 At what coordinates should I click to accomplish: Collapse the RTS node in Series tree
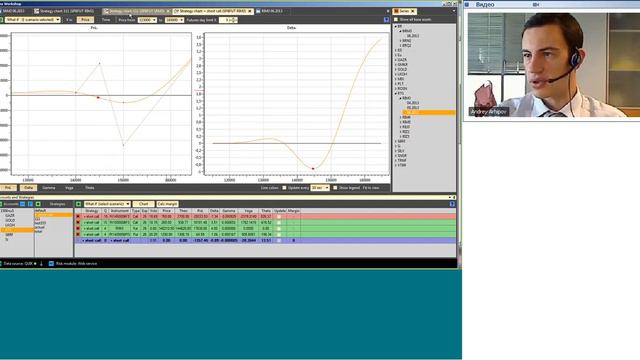(x=396, y=93)
